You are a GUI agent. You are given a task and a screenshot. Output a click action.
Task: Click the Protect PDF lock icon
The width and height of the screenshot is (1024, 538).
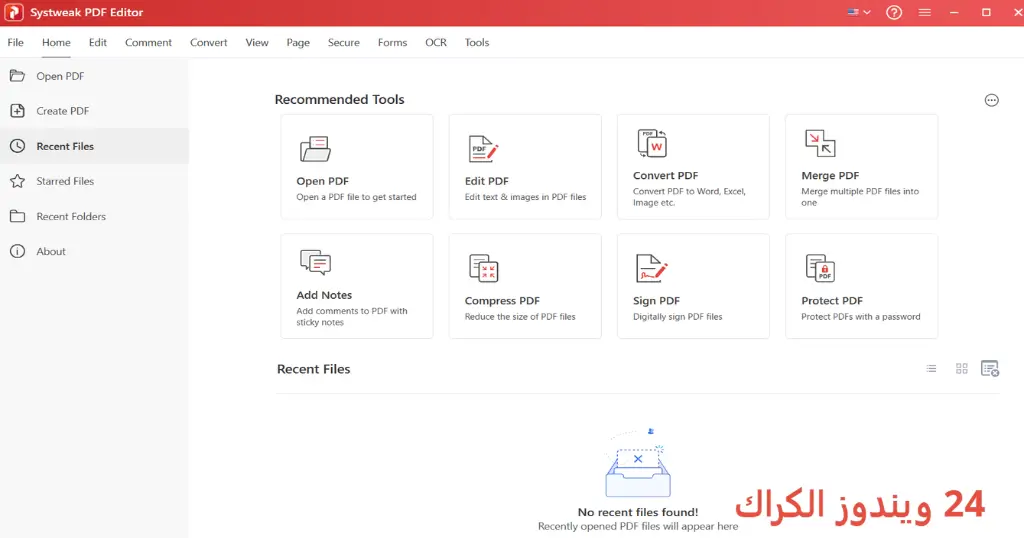pyautogui.click(x=820, y=268)
